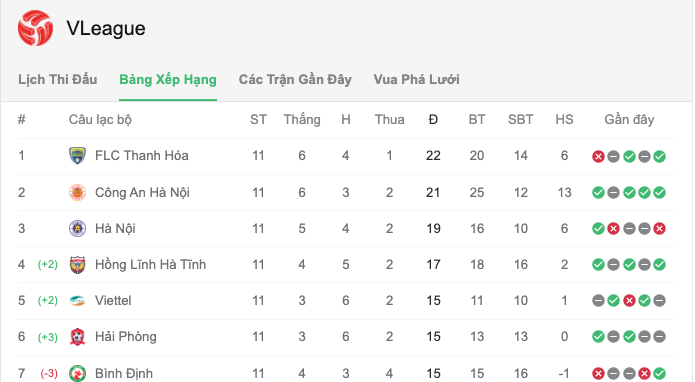695x382 pixels.
Task: Click the red VLeague football logo
Action: tap(35, 28)
